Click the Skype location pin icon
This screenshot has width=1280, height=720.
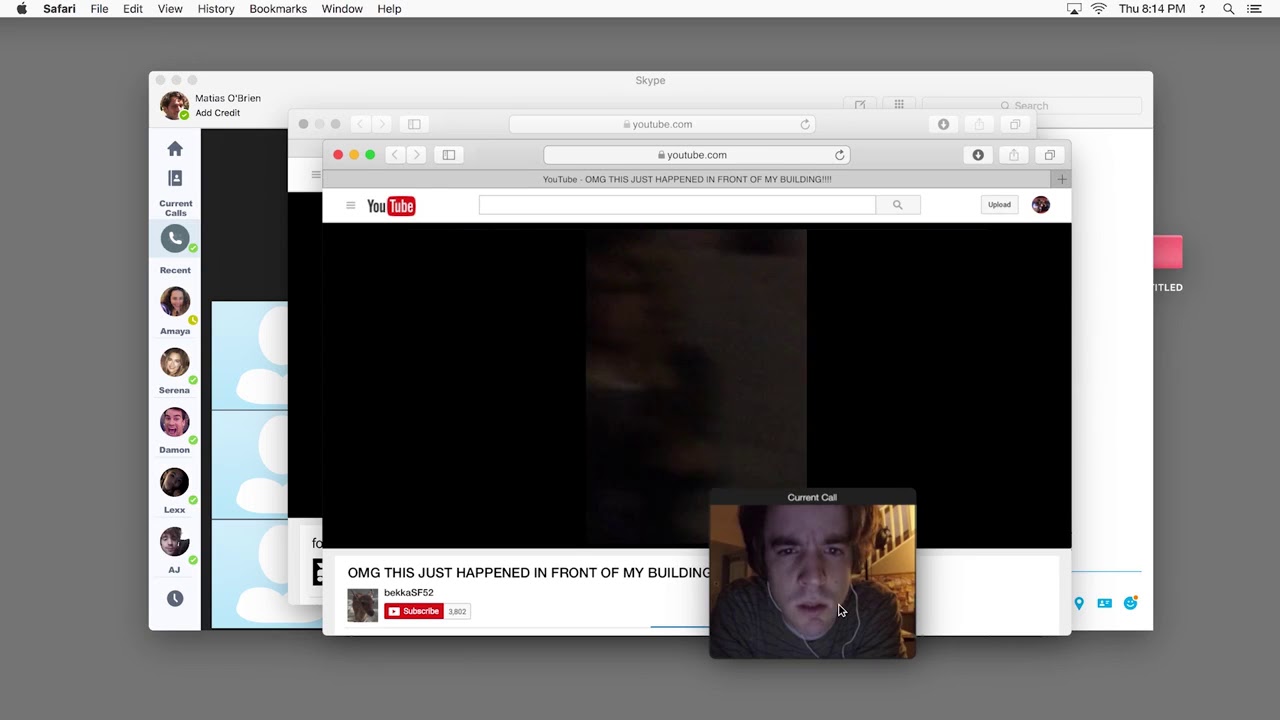tap(1079, 603)
